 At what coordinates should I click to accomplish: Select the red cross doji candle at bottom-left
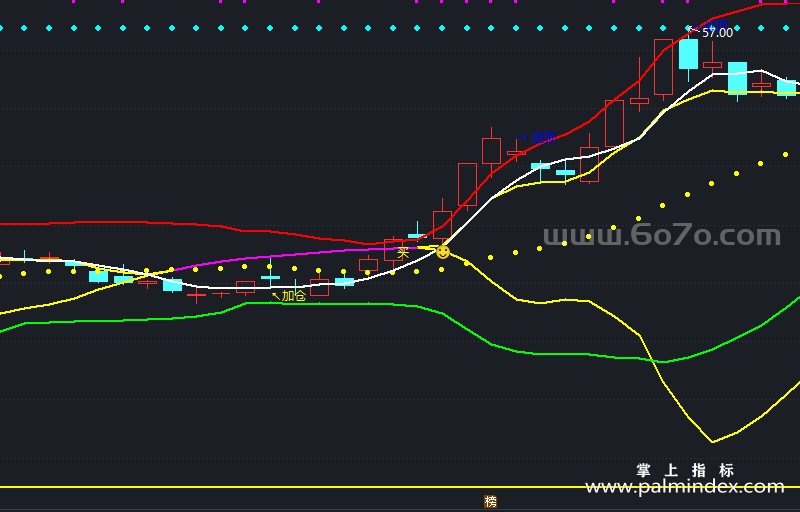[x=196, y=294]
